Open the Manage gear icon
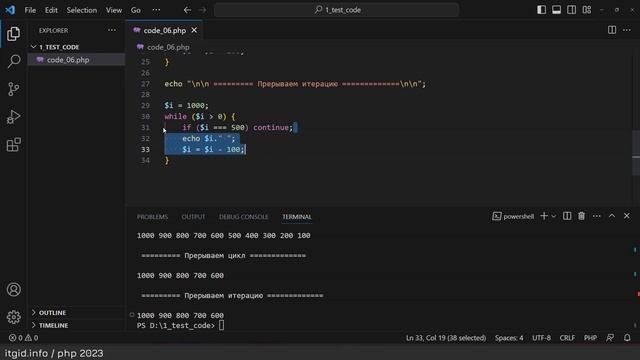The image size is (640, 360). pos(13,317)
